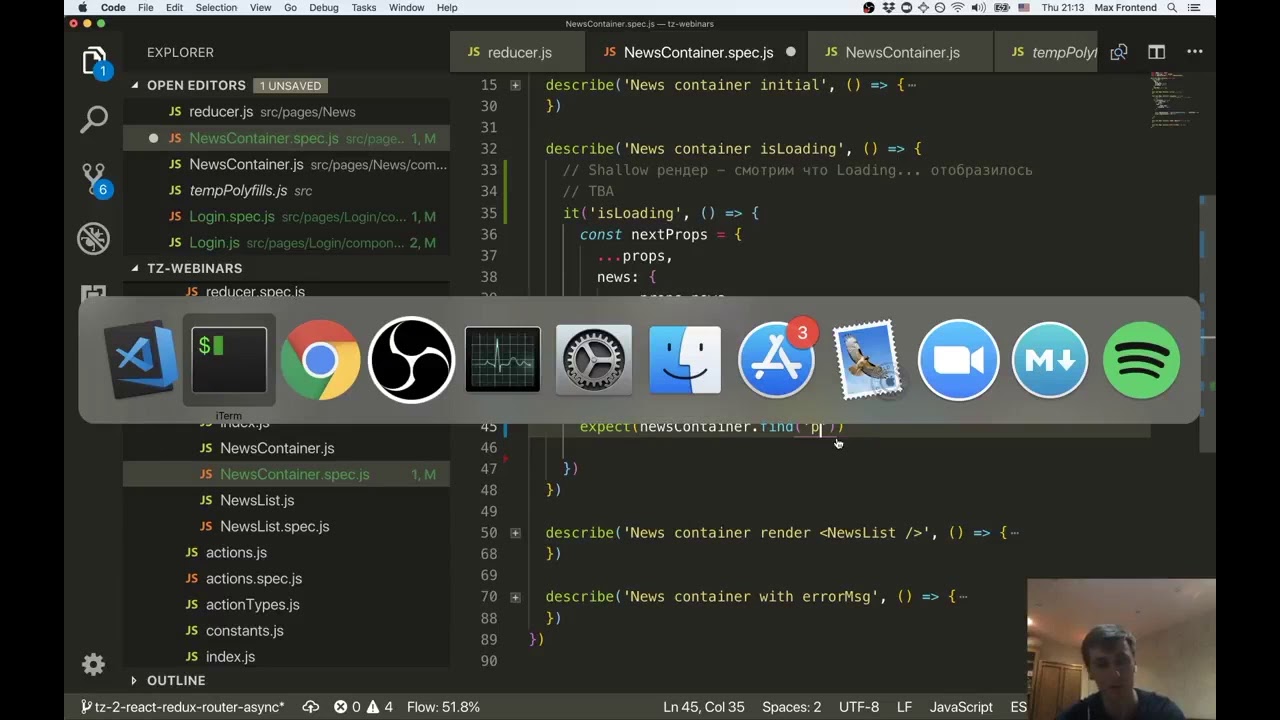Click Ln 45, Col 35 status item
The width and height of the screenshot is (1280, 720).
[704, 707]
